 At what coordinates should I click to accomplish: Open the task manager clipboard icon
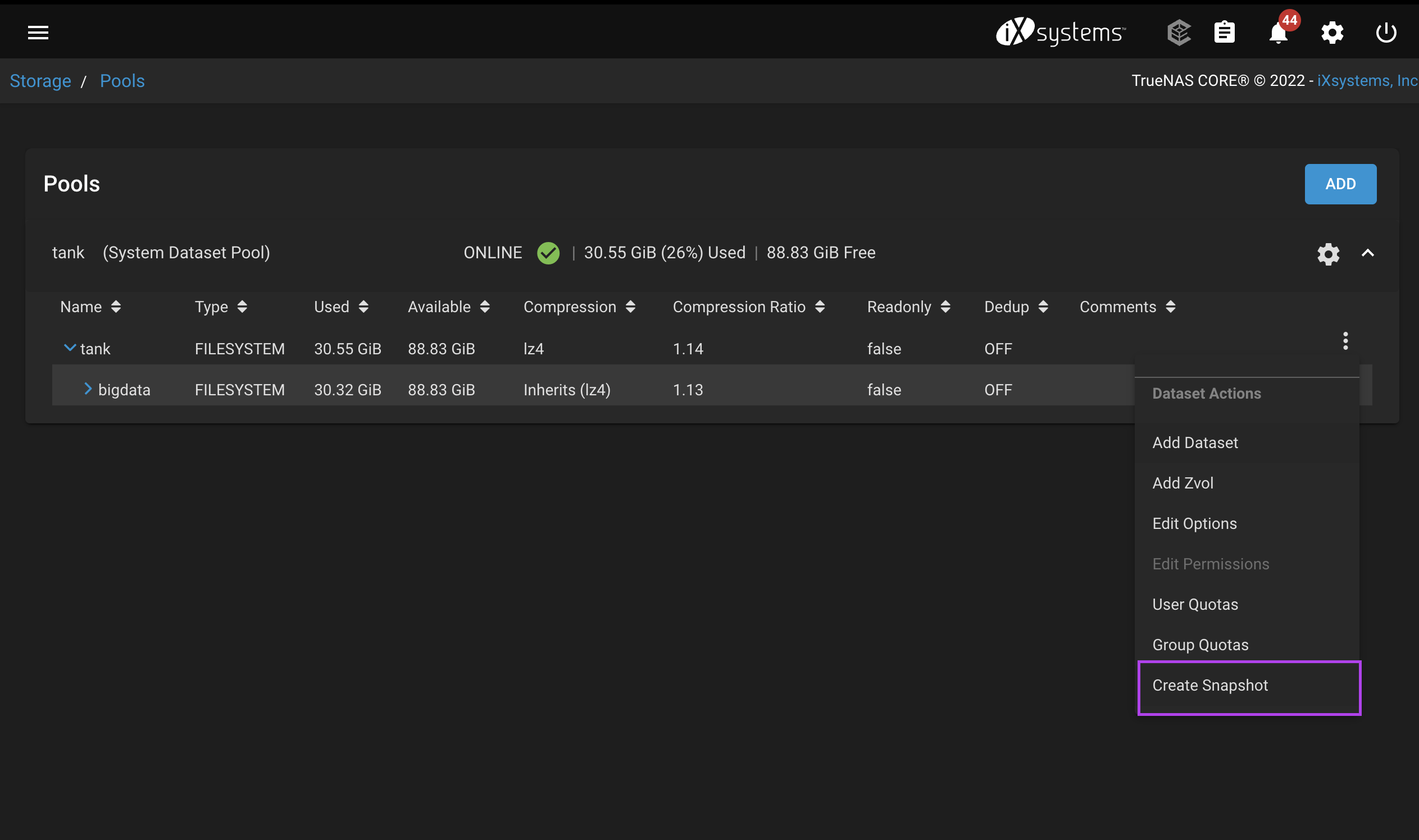pos(1224,32)
